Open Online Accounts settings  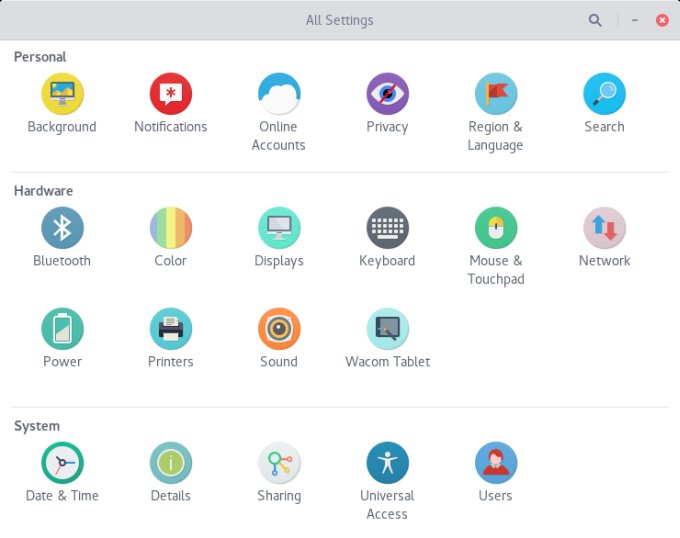[x=279, y=95]
